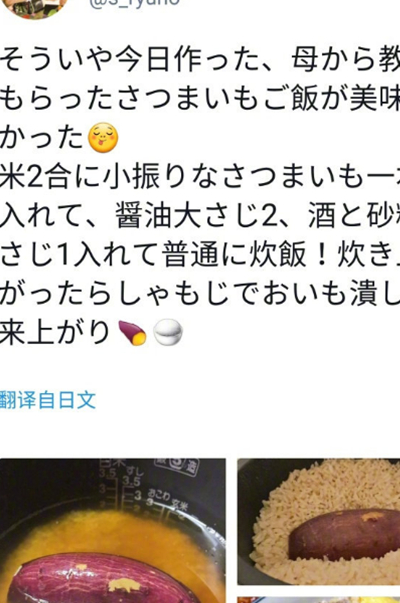Select the line さじ1入れて普通に炊飯

tap(200, 255)
